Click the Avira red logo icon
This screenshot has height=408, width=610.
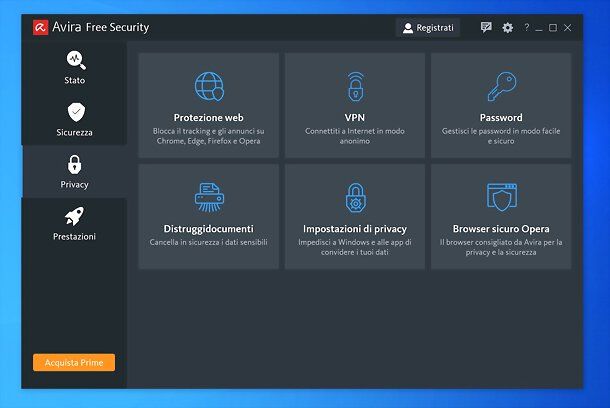pos(40,27)
